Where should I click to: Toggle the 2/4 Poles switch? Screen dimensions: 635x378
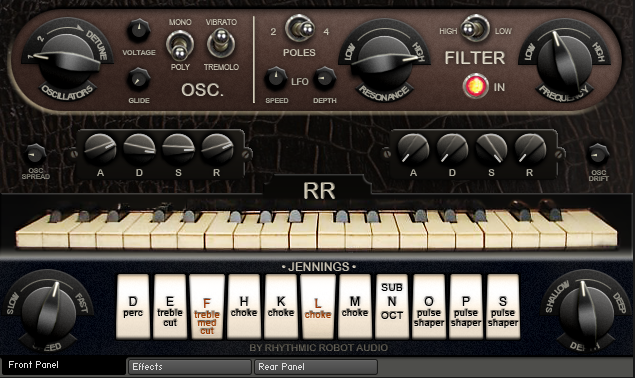tap(300, 28)
